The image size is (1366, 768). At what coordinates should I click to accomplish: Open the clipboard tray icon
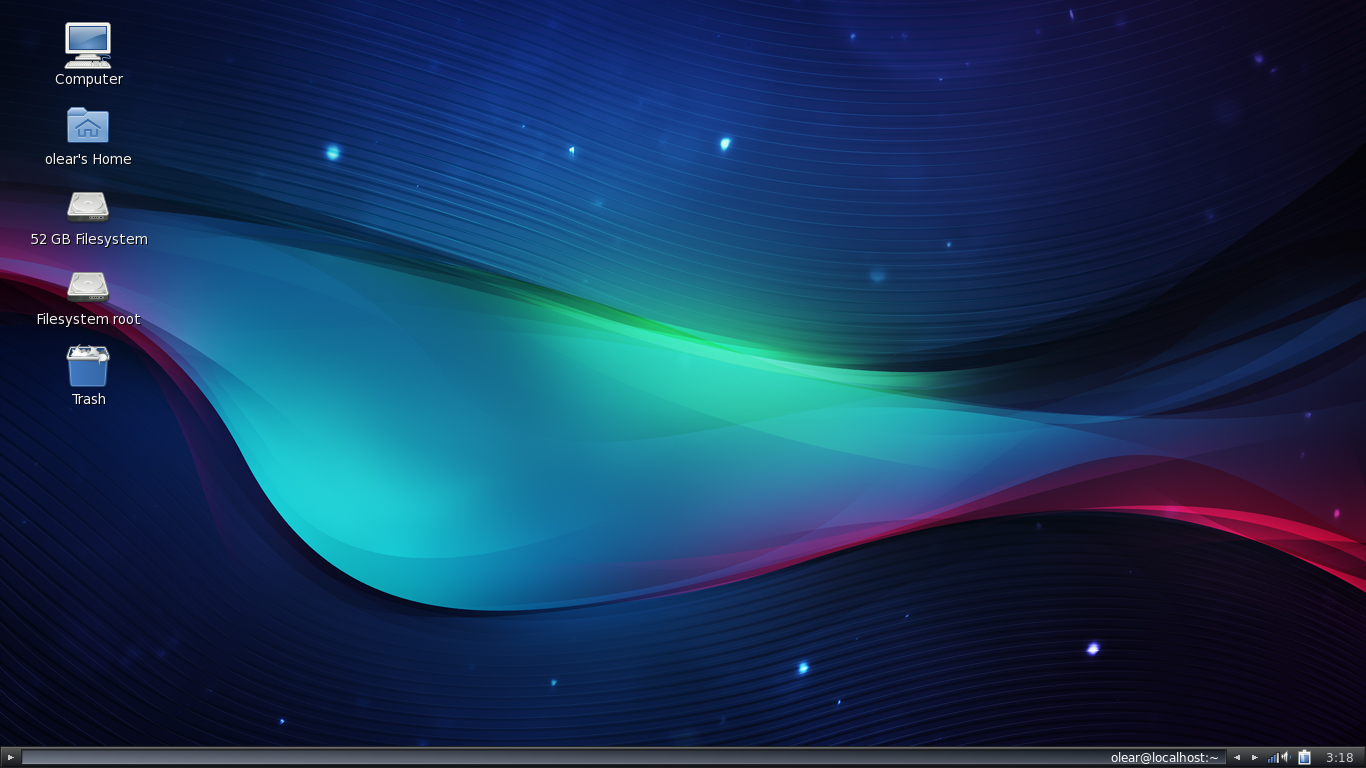(1304, 758)
